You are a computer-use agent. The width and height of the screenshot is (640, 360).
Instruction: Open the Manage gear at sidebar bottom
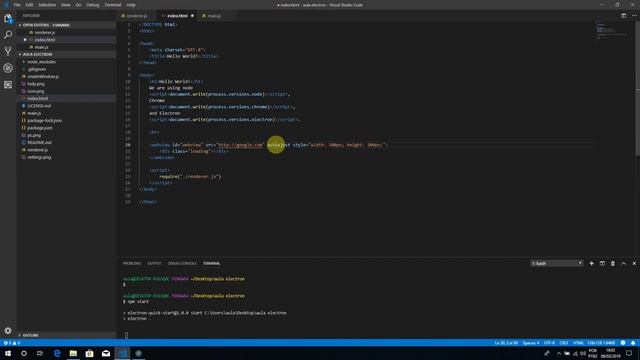tap(8, 330)
